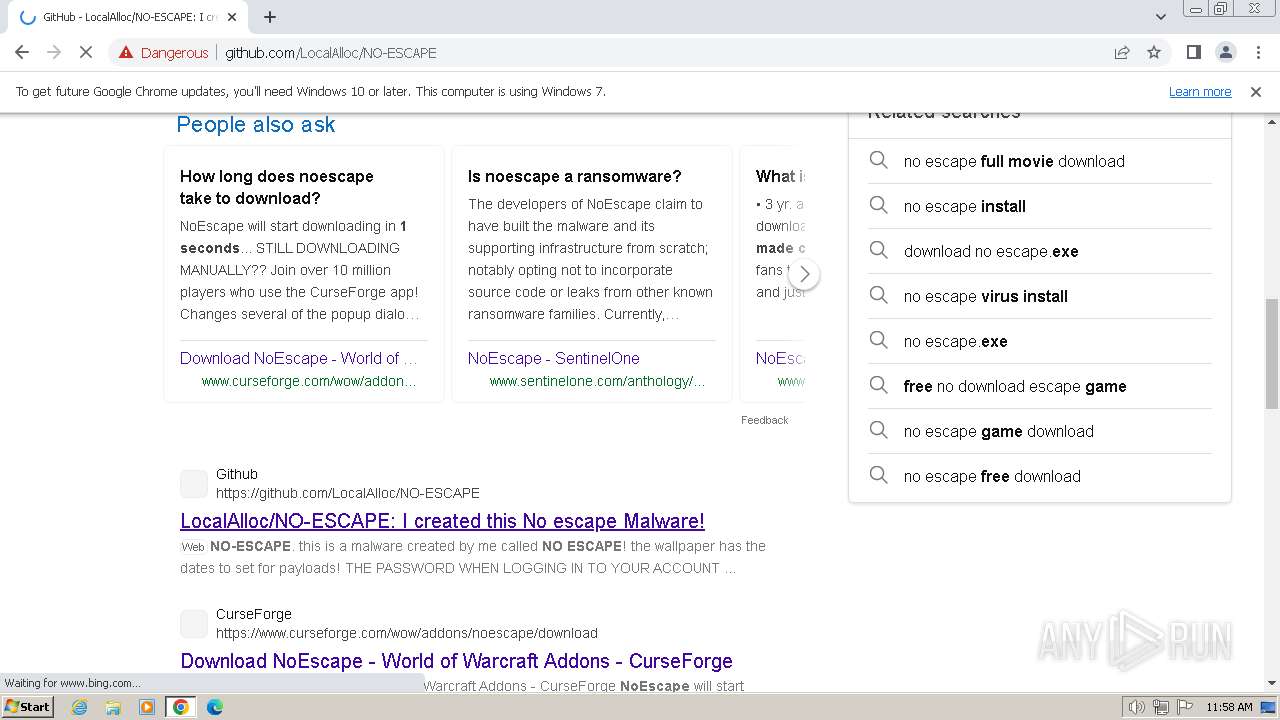Launch Internet Explorer from taskbar

click(x=79, y=707)
